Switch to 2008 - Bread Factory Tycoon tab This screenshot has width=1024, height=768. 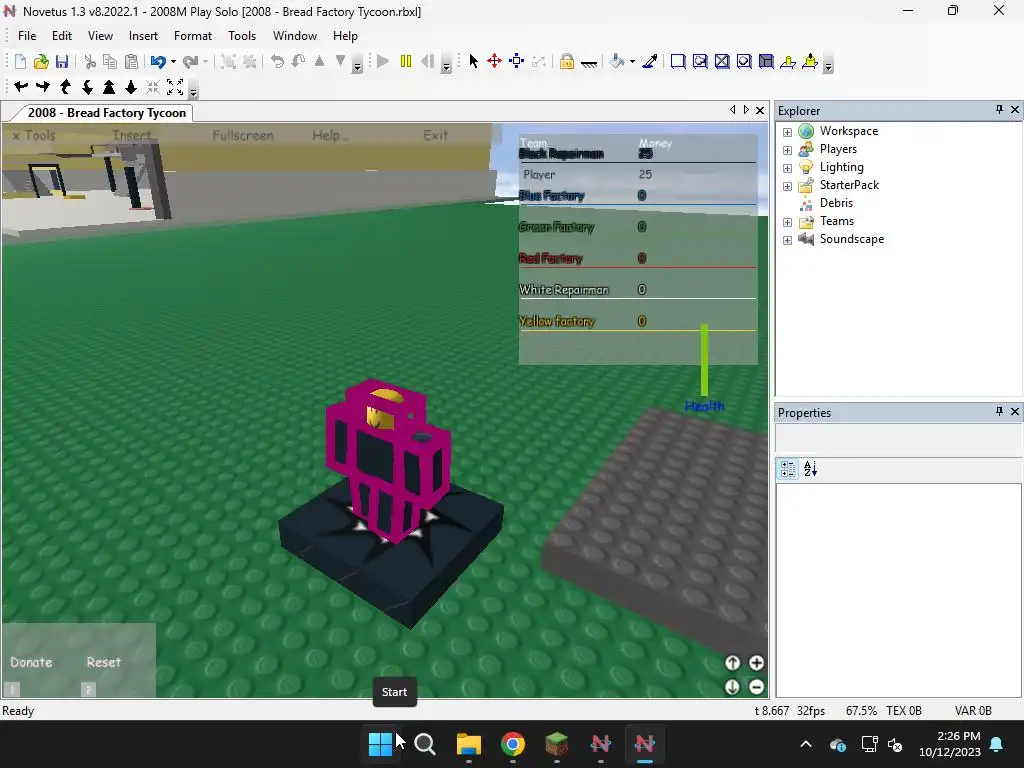coord(106,113)
